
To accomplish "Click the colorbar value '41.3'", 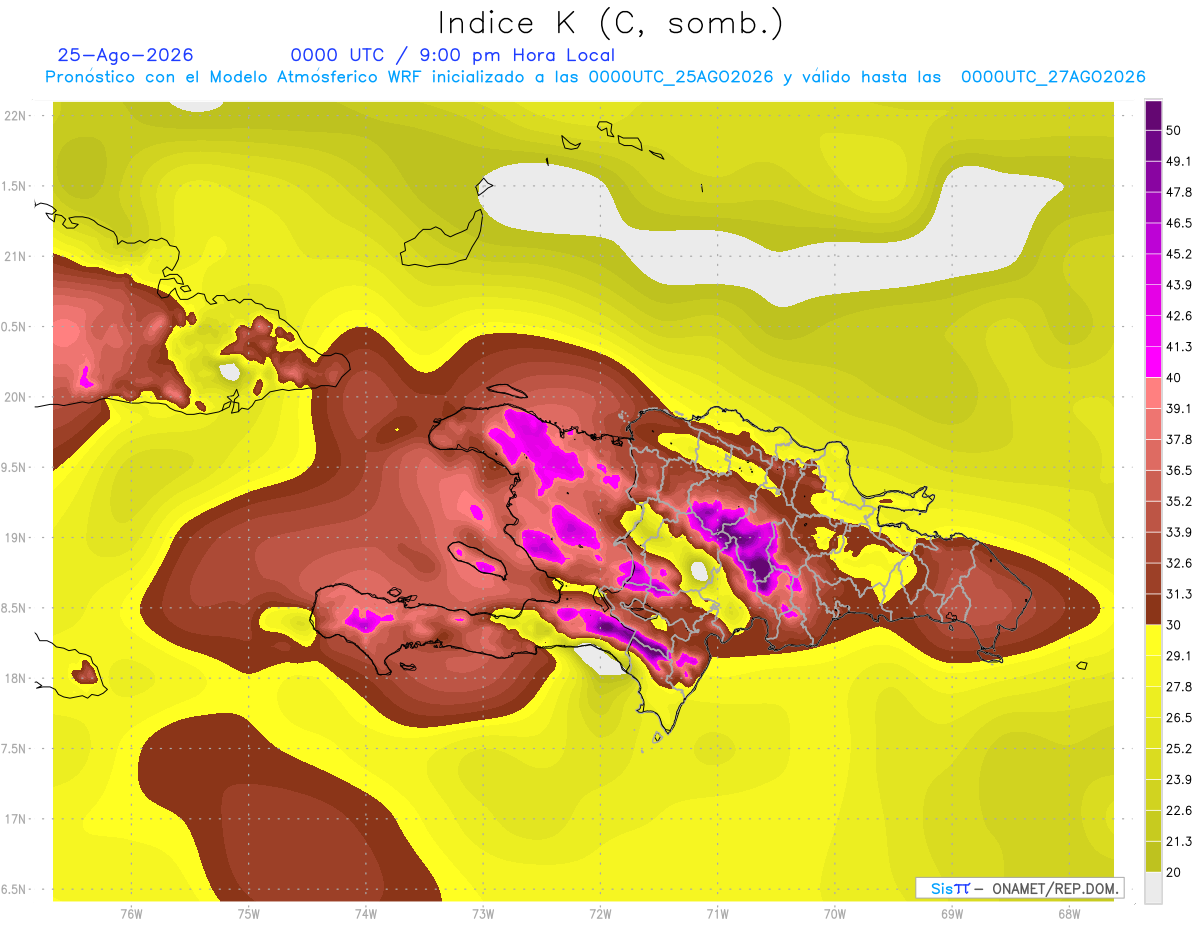I will click(x=1178, y=347).
